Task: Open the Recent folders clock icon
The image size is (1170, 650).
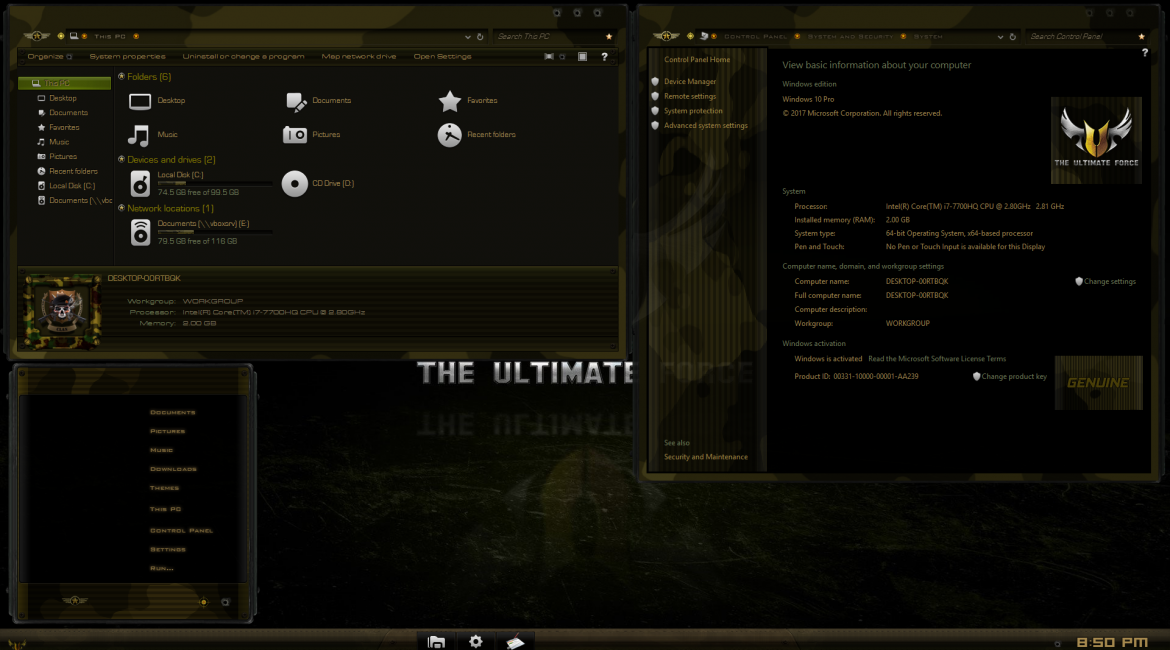Action: pyautogui.click(x=449, y=134)
